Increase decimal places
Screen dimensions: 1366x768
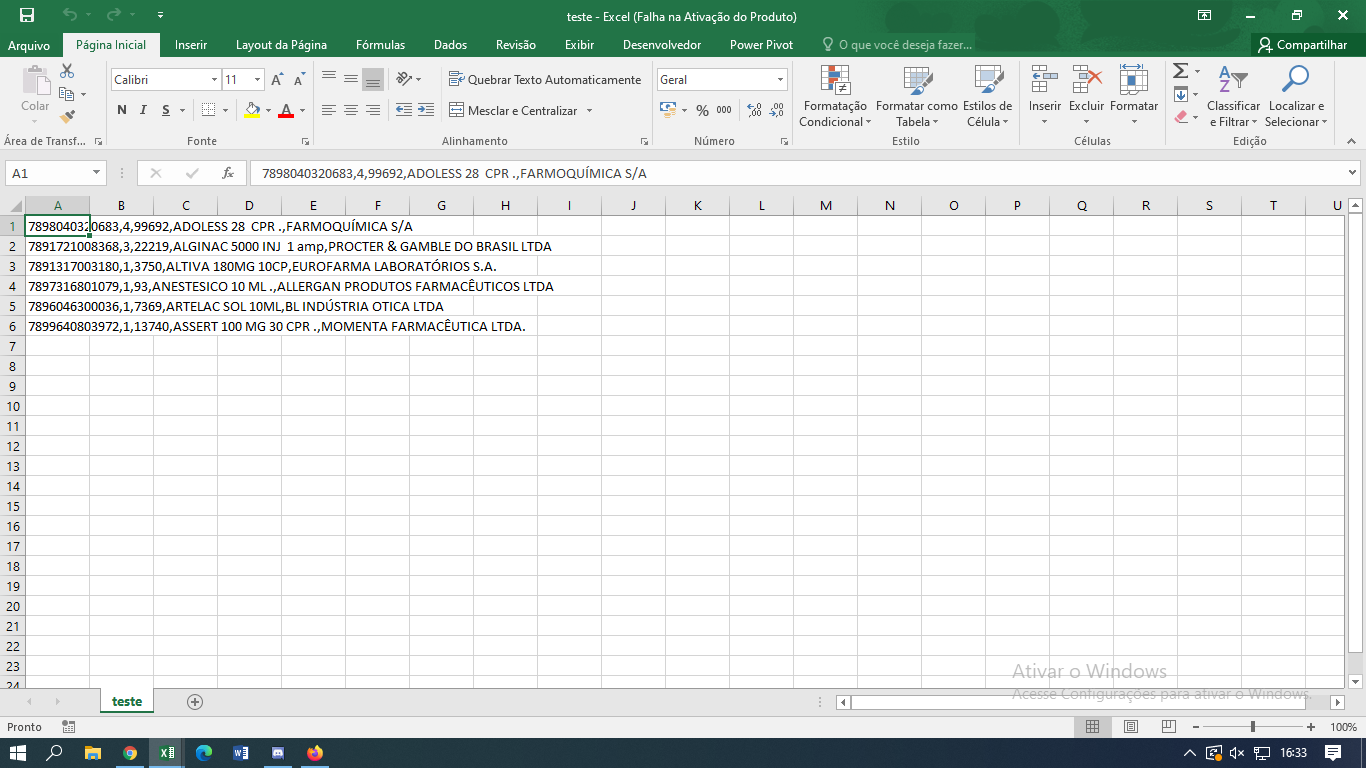pos(754,110)
